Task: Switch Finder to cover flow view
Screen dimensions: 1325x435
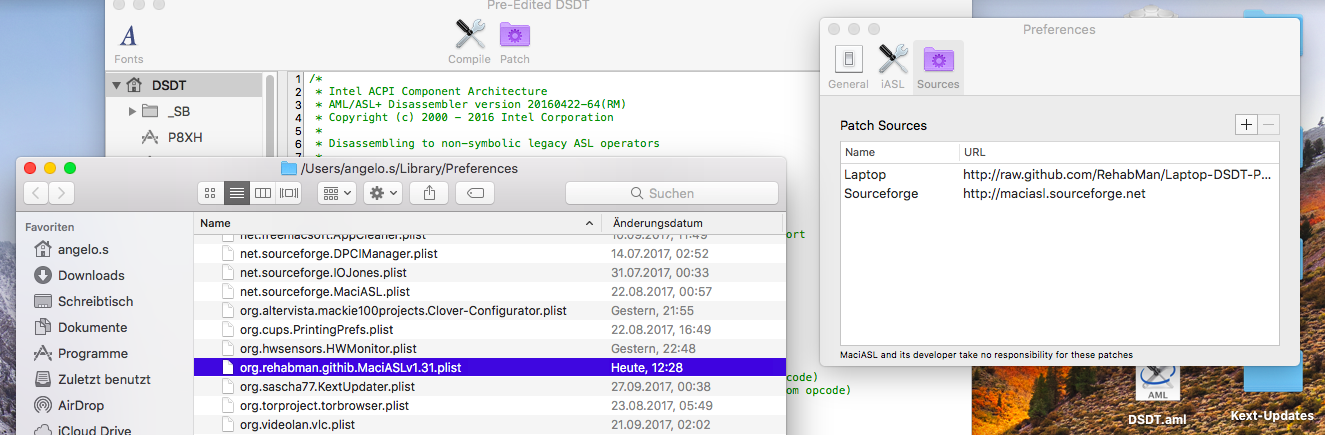Action: tap(289, 193)
